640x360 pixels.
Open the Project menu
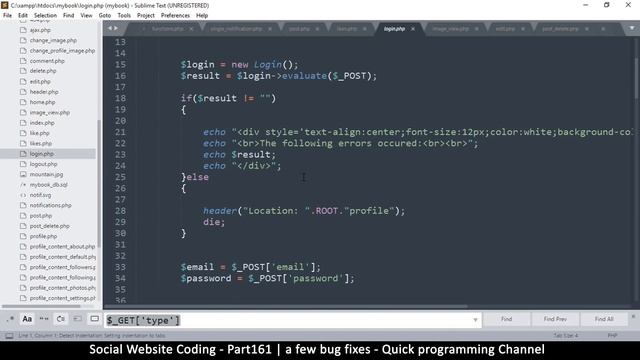(x=146, y=16)
